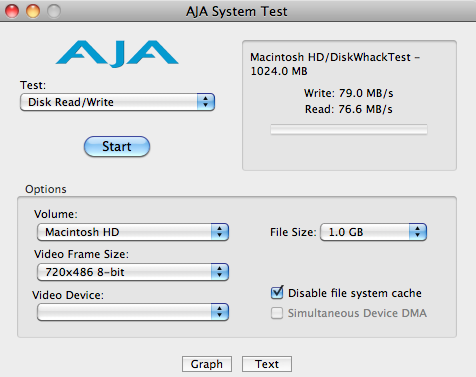The height and width of the screenshot is (377, 476).
Task: Click the Volume dropdown arrow icon
Action: pos(219,232)
